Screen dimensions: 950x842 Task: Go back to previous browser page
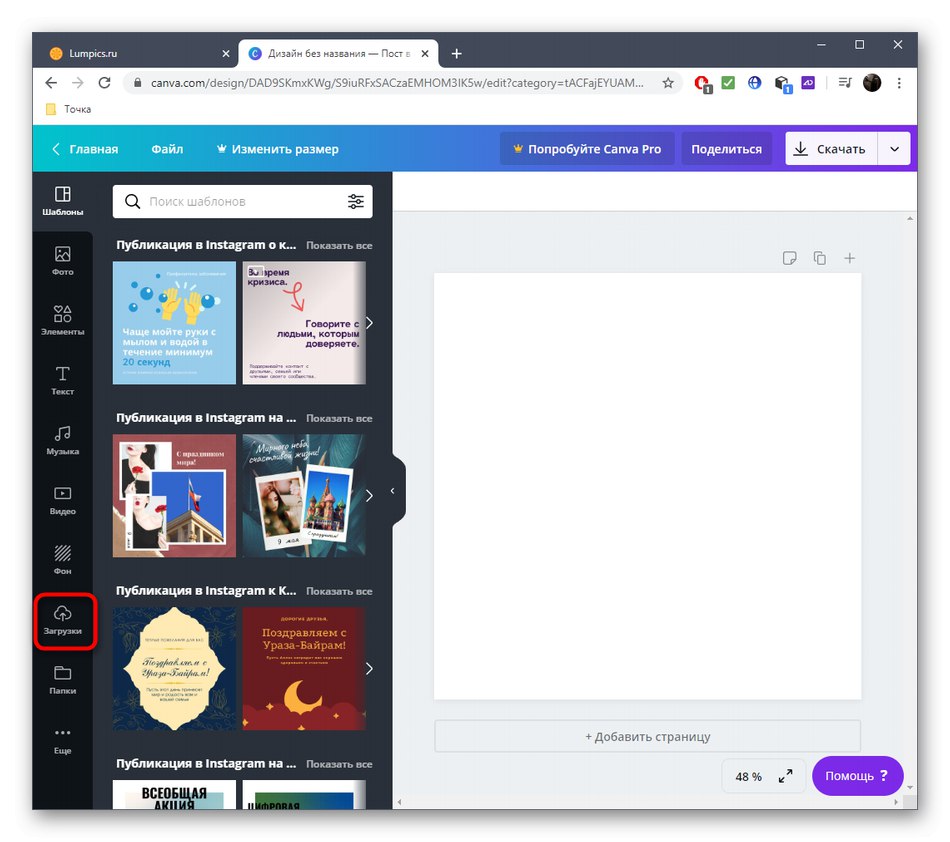pos(51,83)
